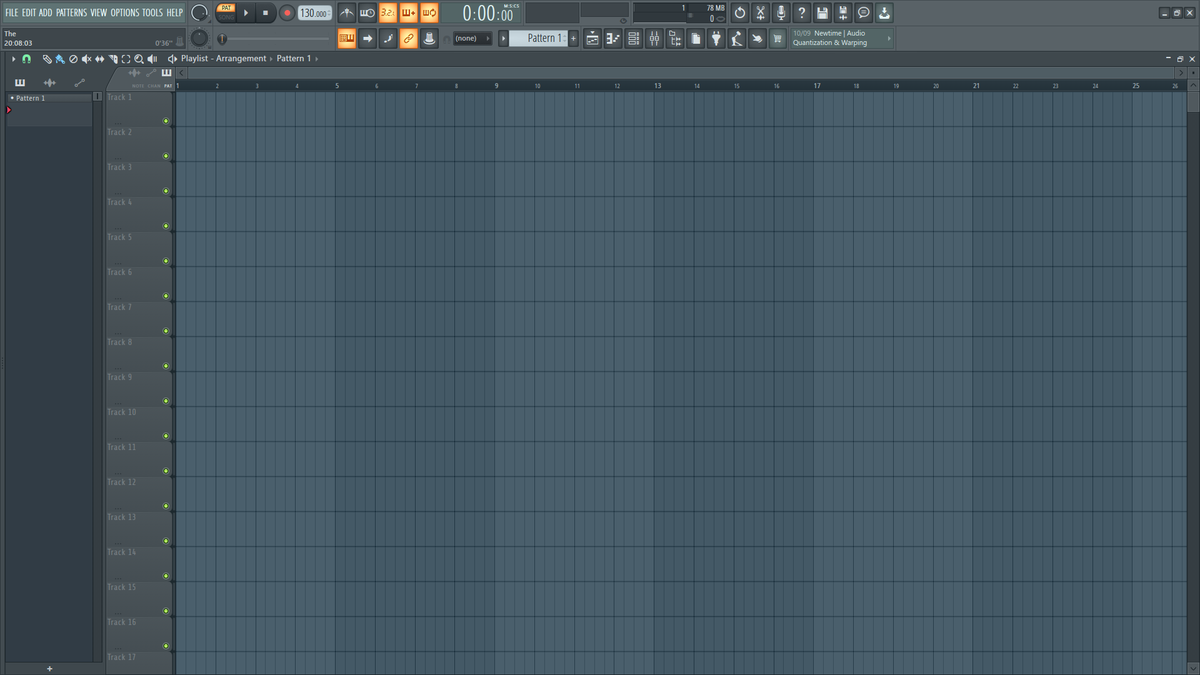Open the FILE menu

12,13
